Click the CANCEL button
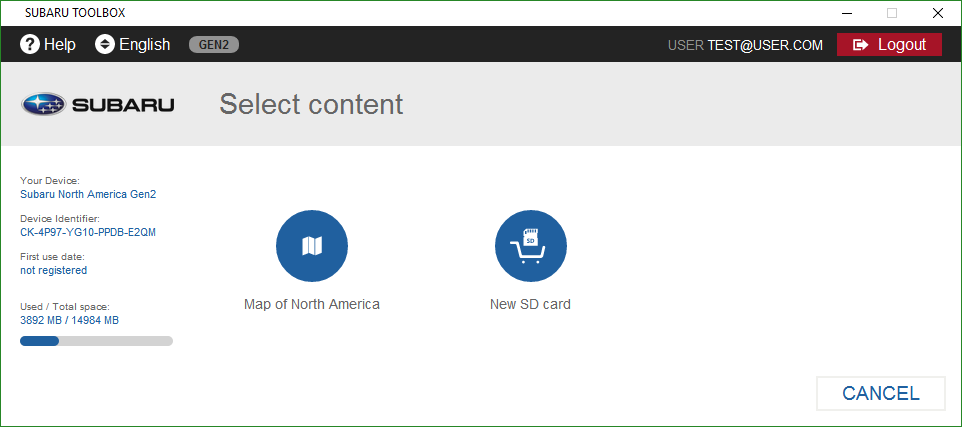The width and height of the screenshot is (962, 427). pos(880,393)
